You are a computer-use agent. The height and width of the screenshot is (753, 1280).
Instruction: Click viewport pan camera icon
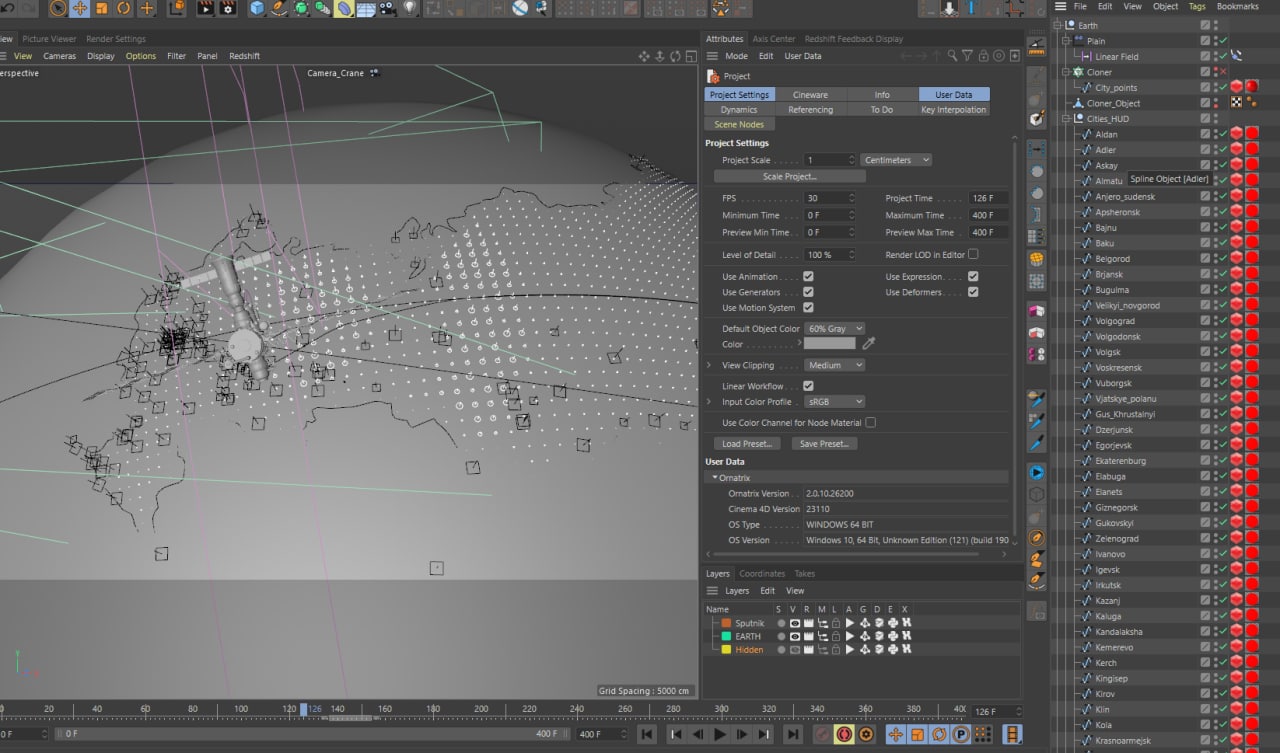coord(645,56)
